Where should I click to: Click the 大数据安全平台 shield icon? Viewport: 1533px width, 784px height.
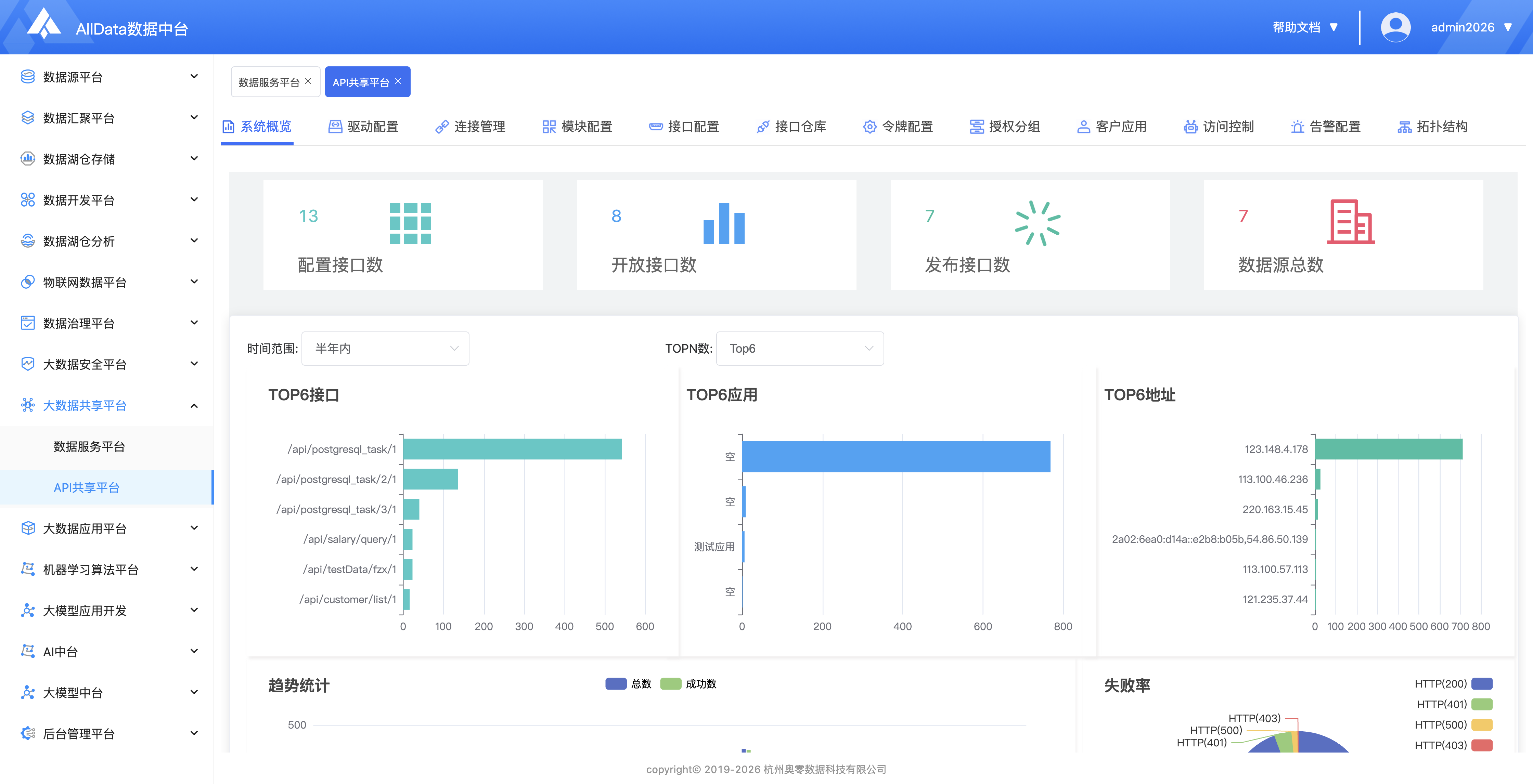27,364
